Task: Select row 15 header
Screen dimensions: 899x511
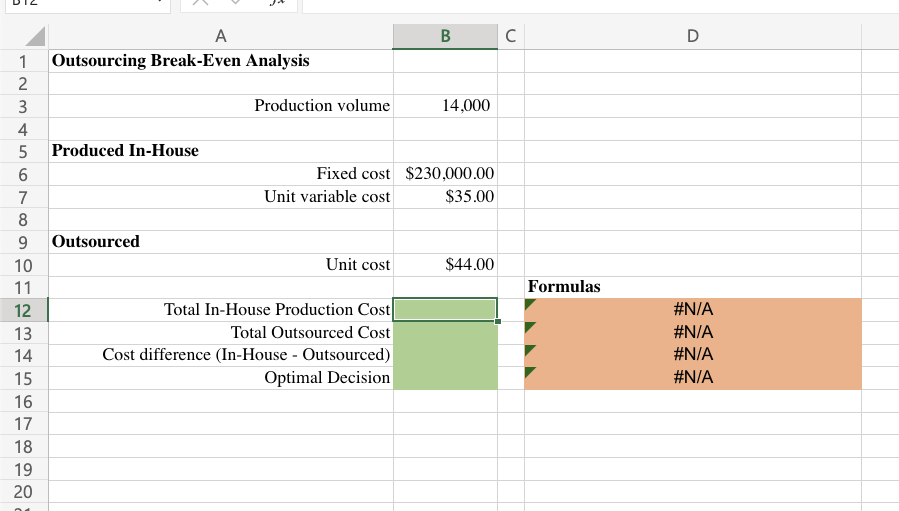Action: click(24, 379)
